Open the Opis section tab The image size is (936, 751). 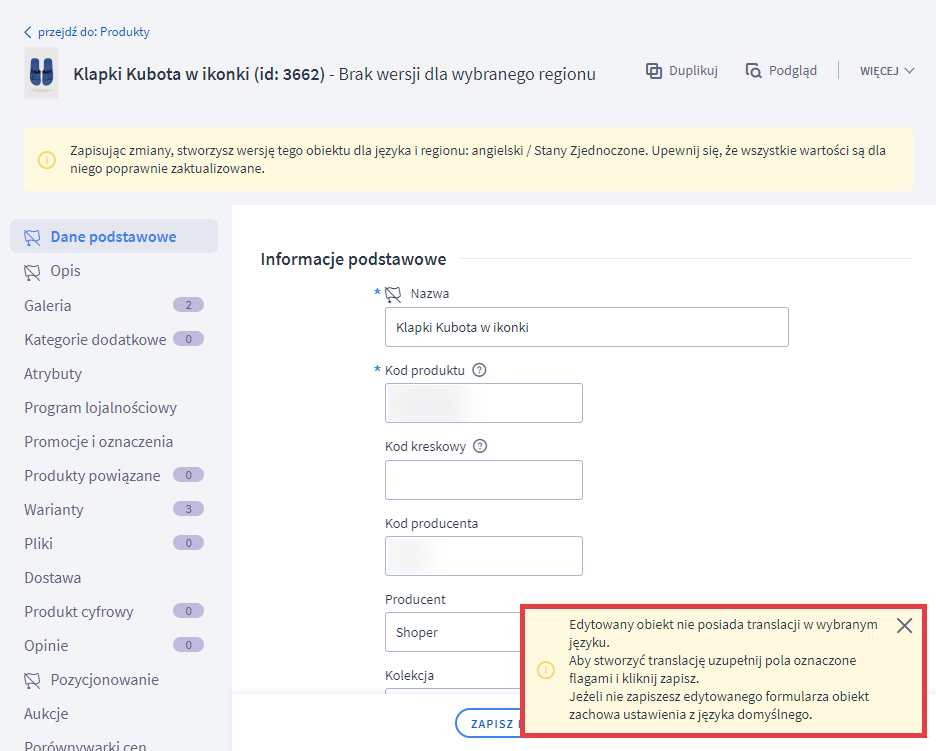(65, 271)
